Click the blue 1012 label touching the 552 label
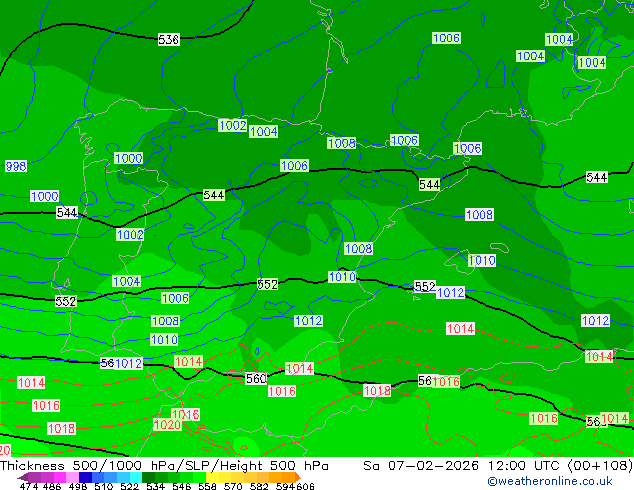This screenshot has width=634, height=490. 450,293
